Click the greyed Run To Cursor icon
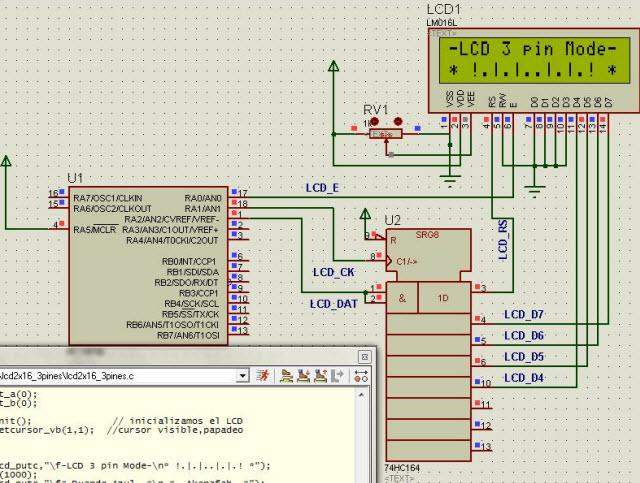 [x=337, y=376]
